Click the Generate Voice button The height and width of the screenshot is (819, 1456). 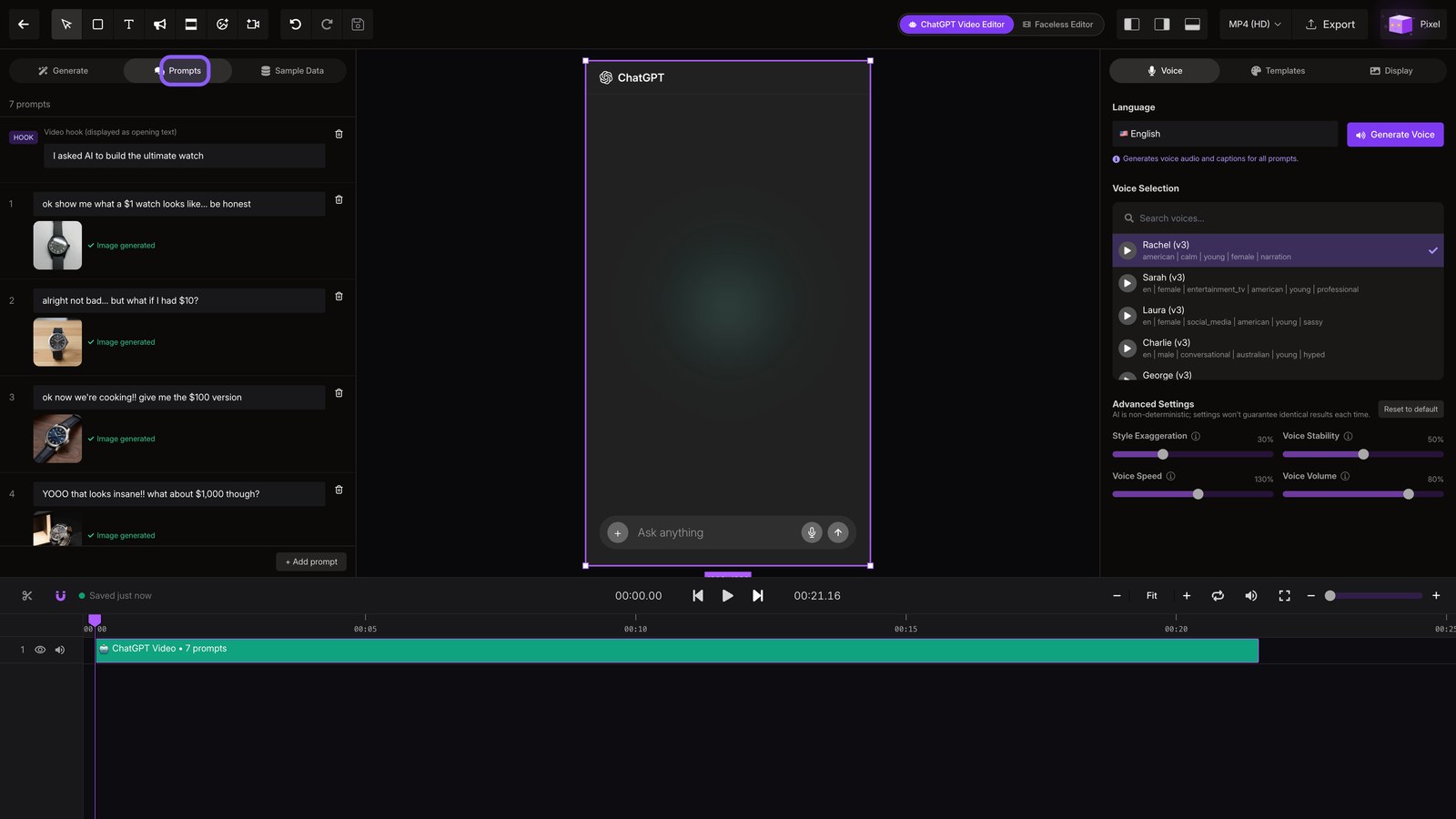click(1395, 135)
